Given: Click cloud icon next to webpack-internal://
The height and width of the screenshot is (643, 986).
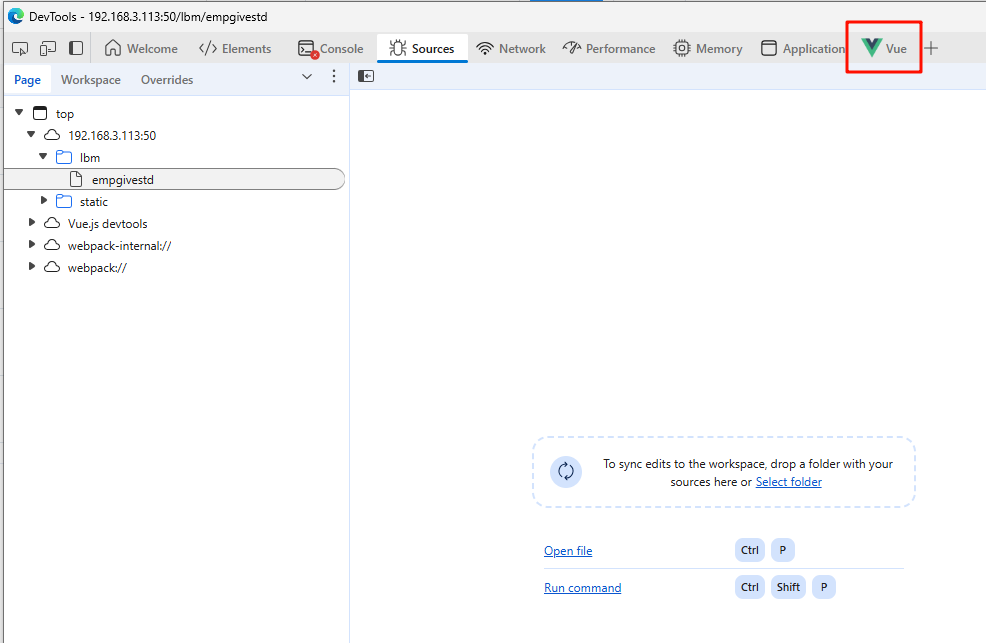Looking at the screenshot, I should [x=52, y=245].
